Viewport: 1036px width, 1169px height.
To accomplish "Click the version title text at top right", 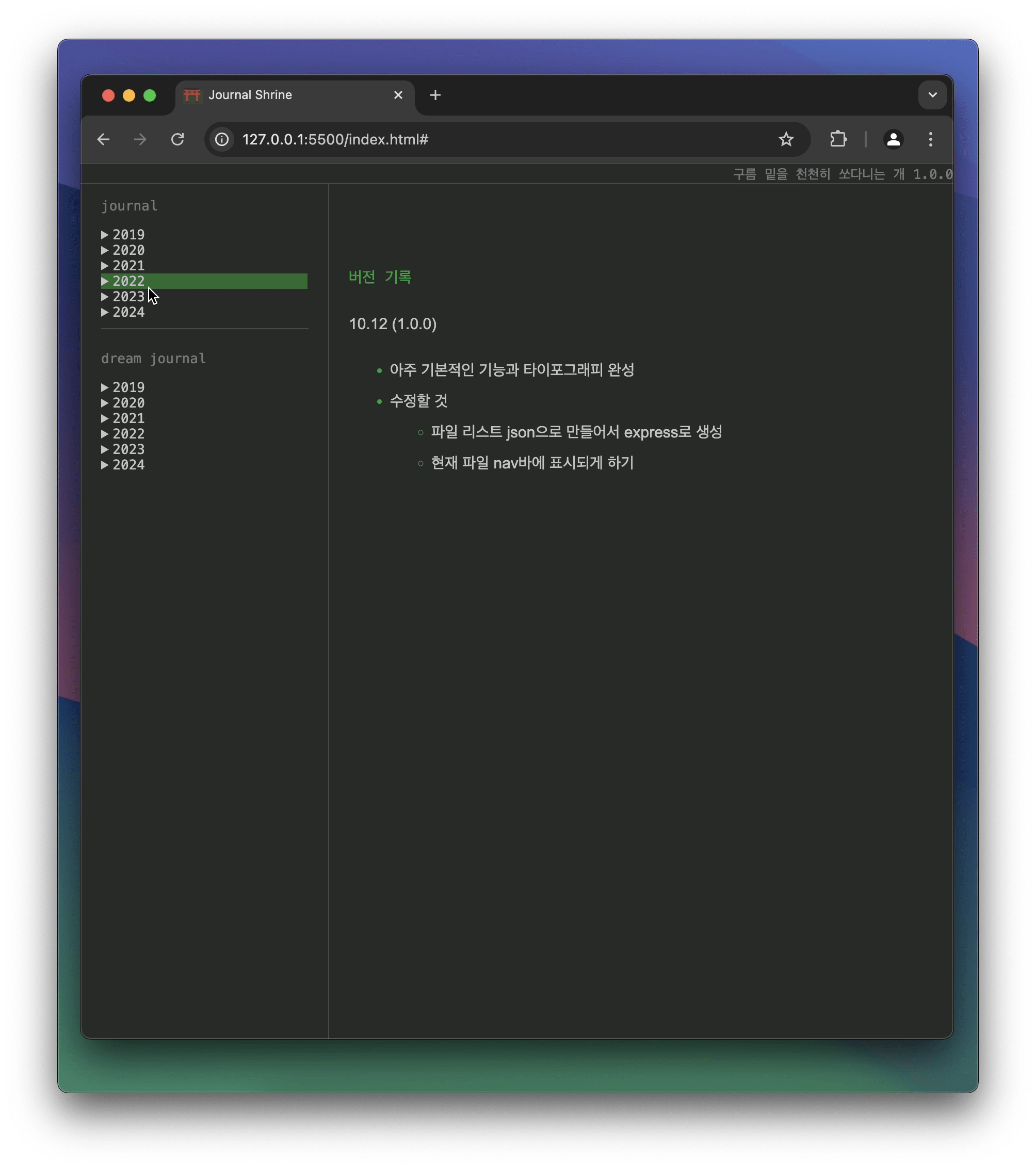I will (842, 174).
